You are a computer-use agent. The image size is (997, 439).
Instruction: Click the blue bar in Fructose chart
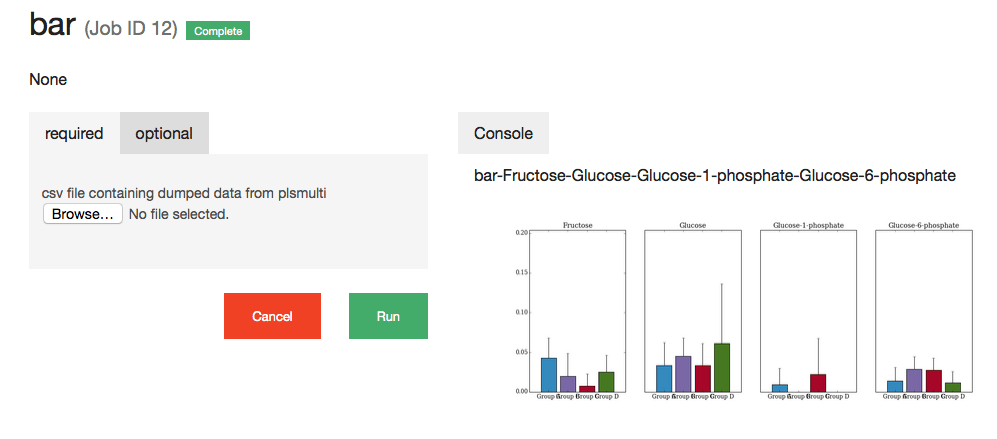tap(549, 375)
